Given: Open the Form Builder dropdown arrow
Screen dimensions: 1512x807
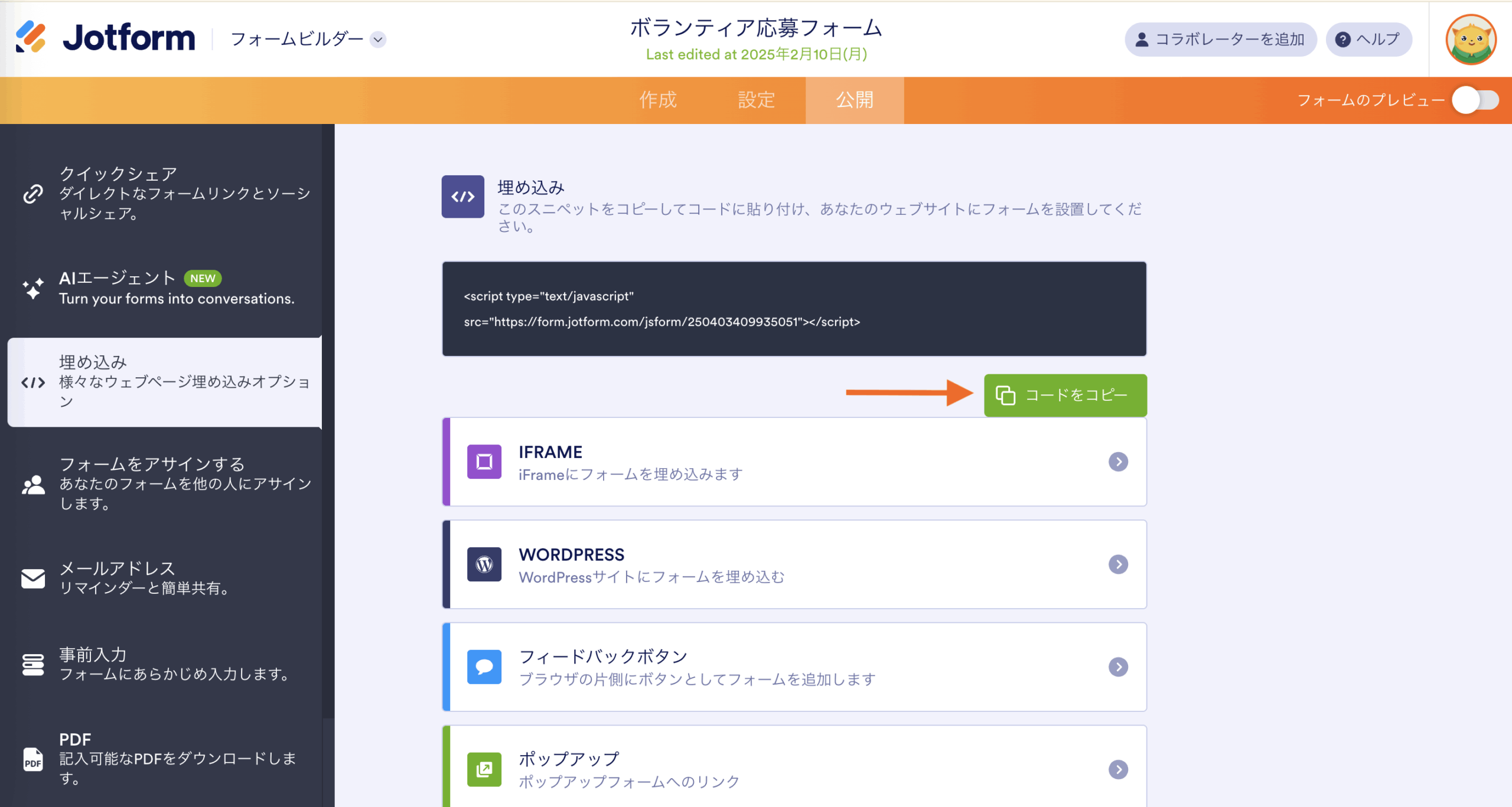Looking at the screenshot, I should 378,40.
